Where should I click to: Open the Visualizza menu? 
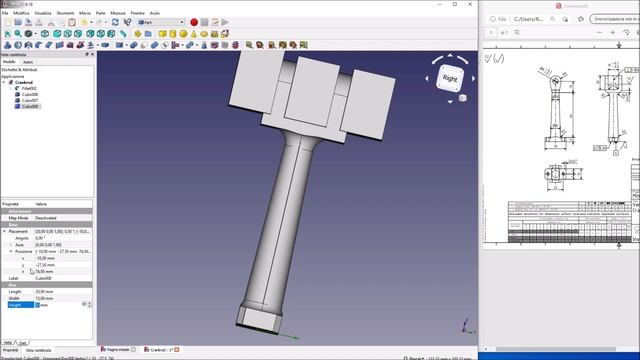pyautogui.click(x=43, y=13)
